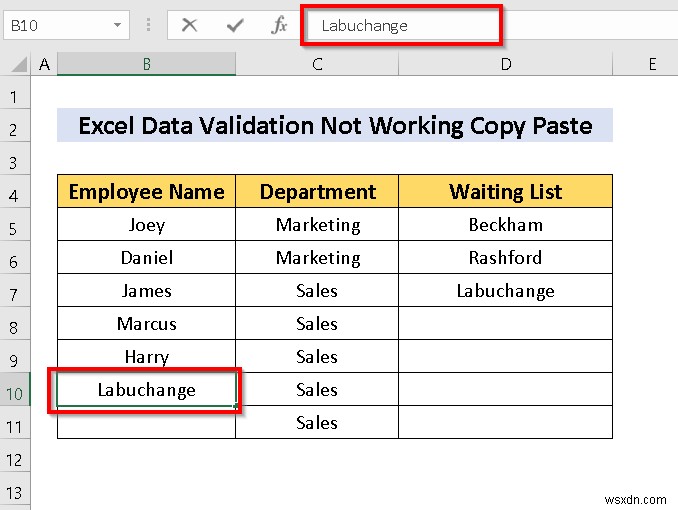Select 'Beckham' in Waiting List
Viewport: 678px width, 510px height.
coord(505,224)
